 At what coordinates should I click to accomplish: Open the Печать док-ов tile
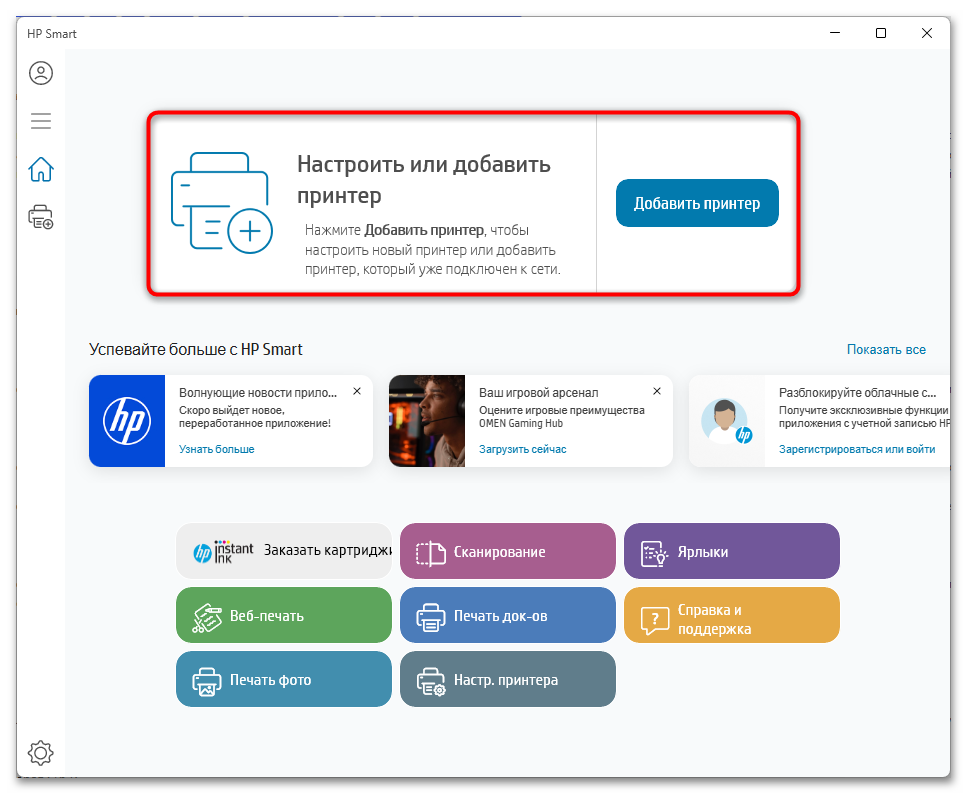(508, 615)
